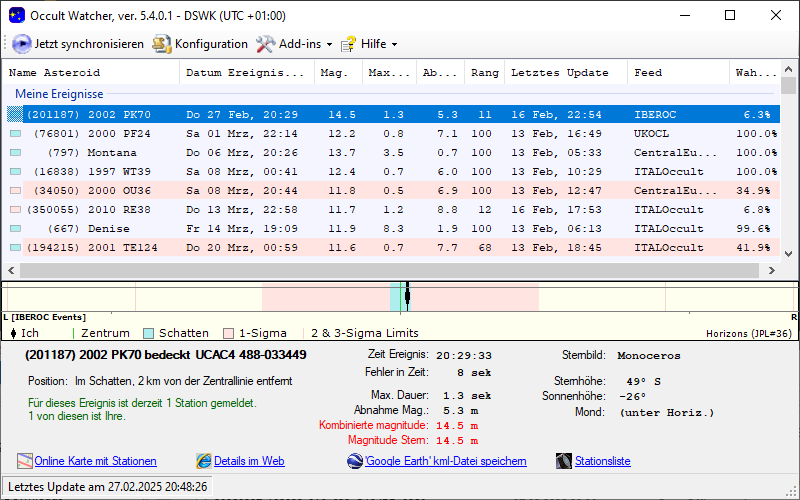Click the Google Earth globe icon

(x=355, y=461)
